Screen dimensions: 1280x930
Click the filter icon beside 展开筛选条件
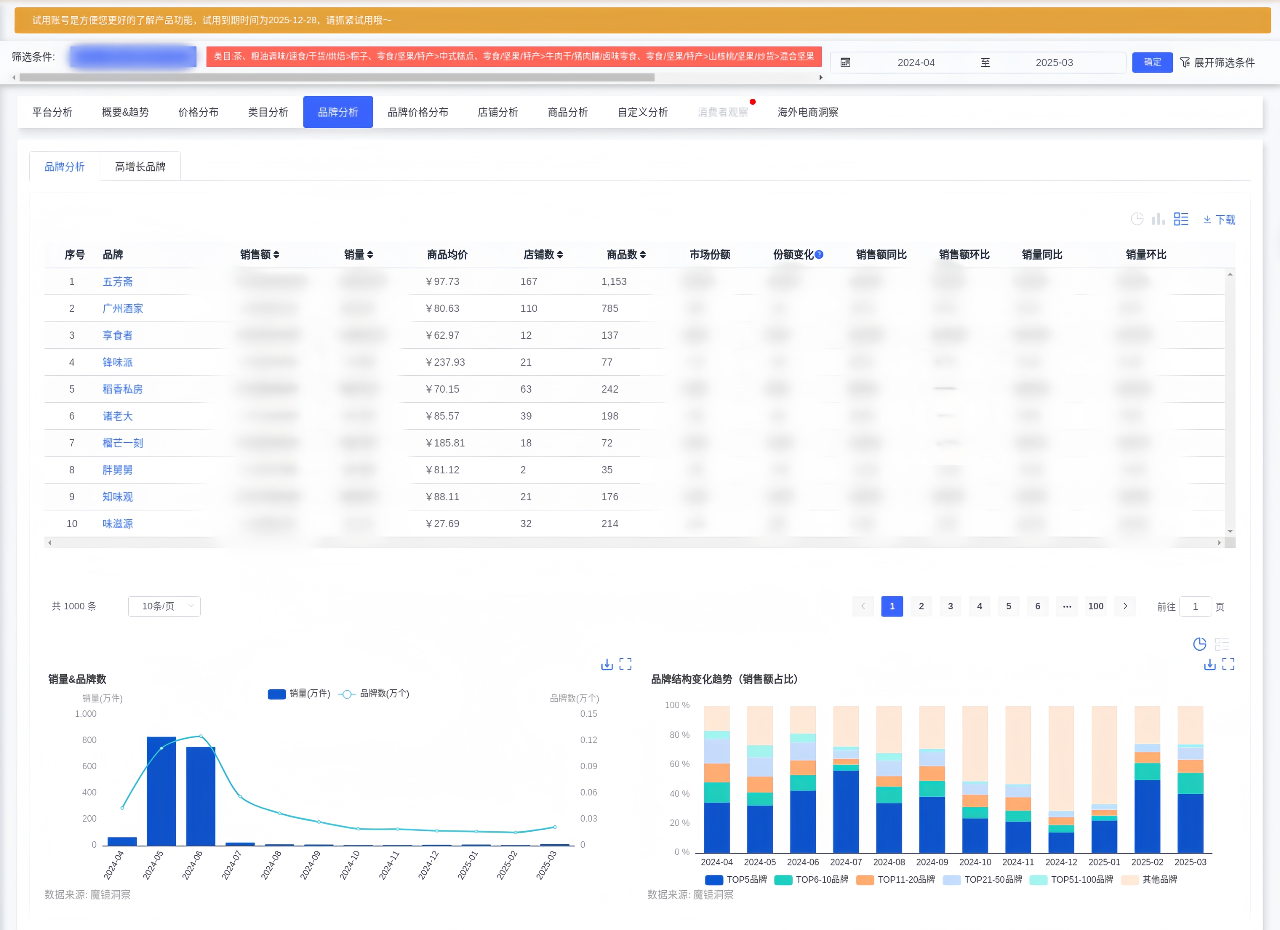(x=1185, y=62)
